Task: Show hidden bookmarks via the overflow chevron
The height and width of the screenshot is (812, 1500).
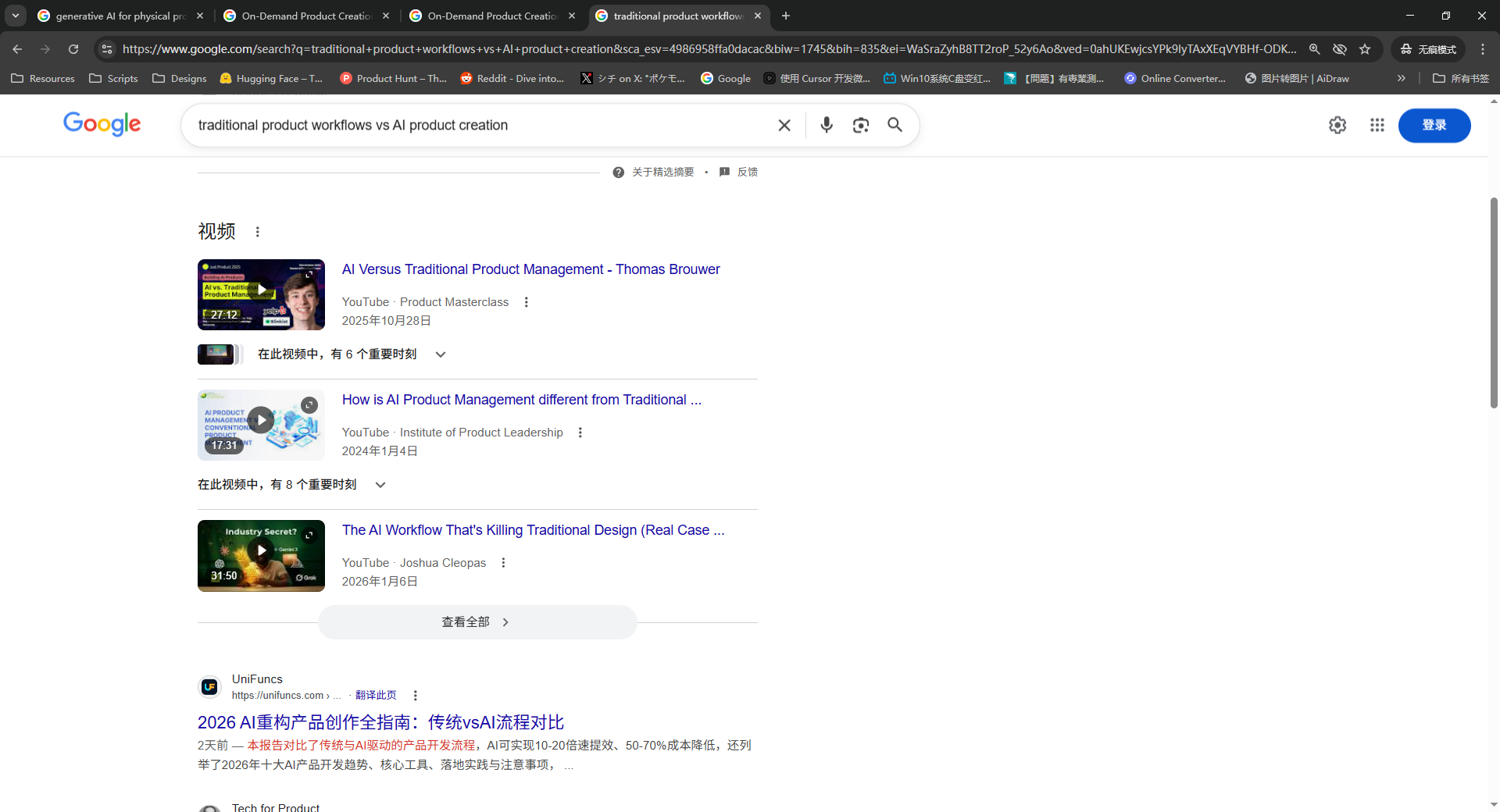Action: (x=1402, y=78)
